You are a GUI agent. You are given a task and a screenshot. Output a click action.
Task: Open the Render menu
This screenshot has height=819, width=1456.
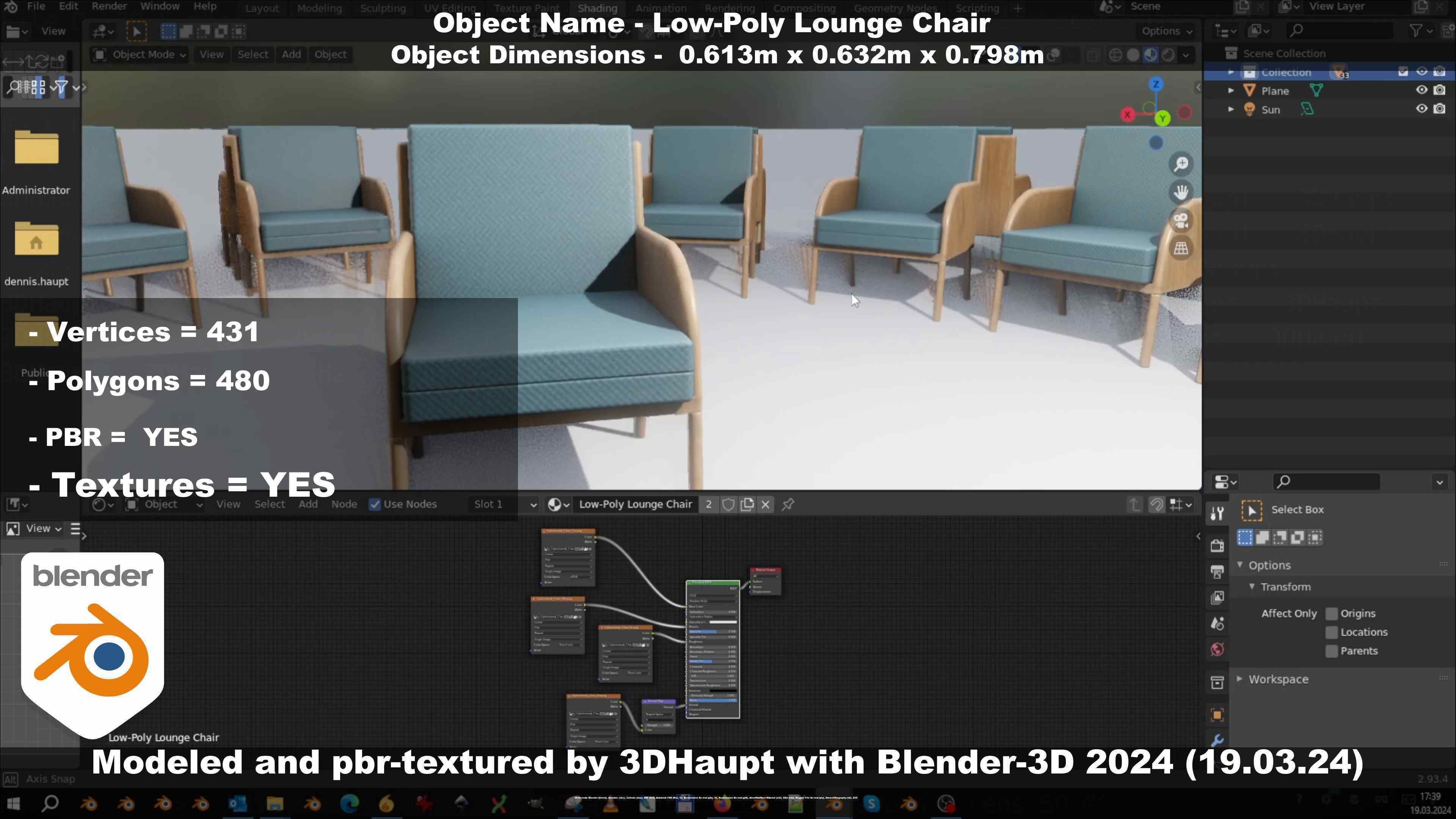pos(108,7)
